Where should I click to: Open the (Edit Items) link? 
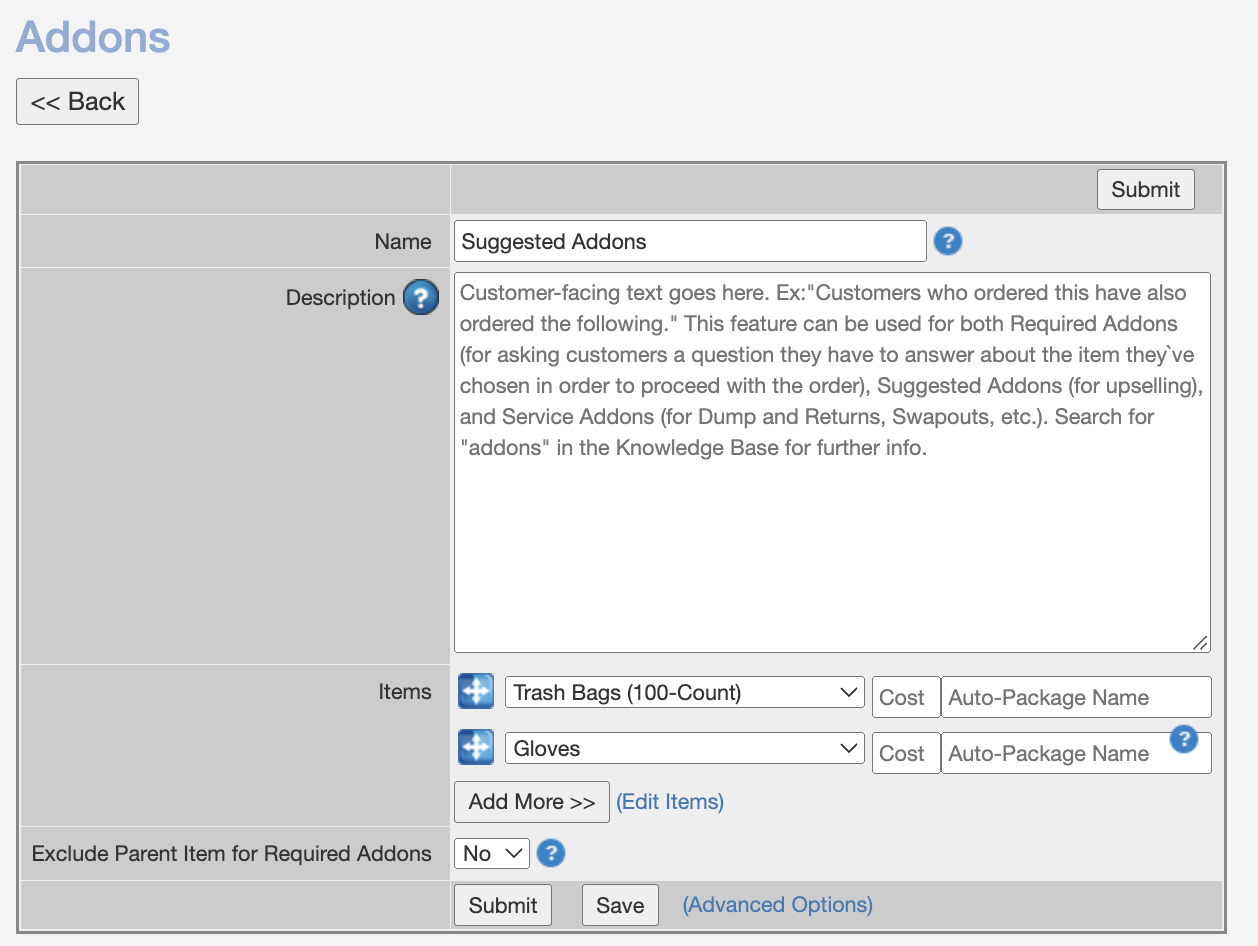pyautogui.click(x=670, y=802)
